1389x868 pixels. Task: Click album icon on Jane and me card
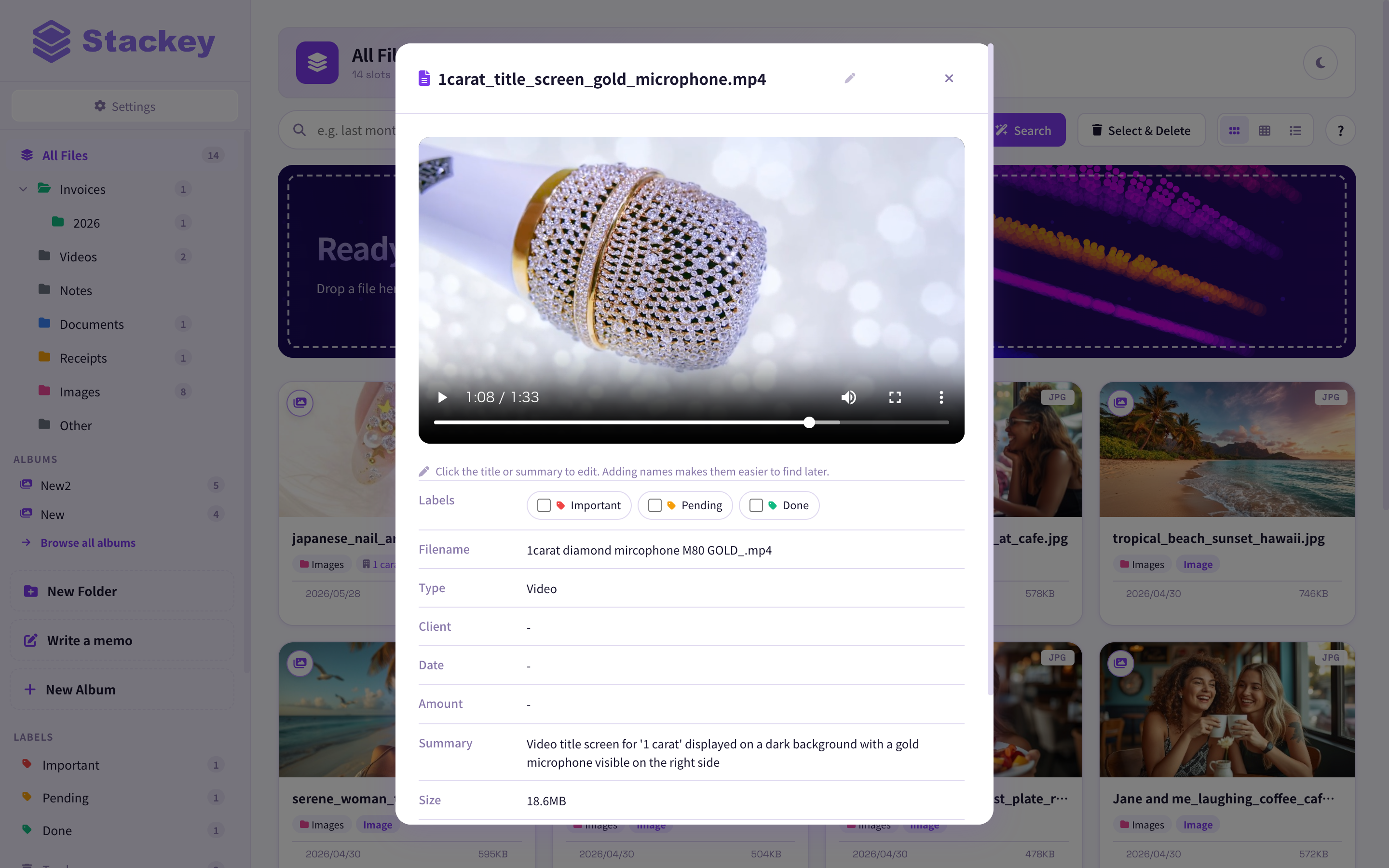(1120, 663)
